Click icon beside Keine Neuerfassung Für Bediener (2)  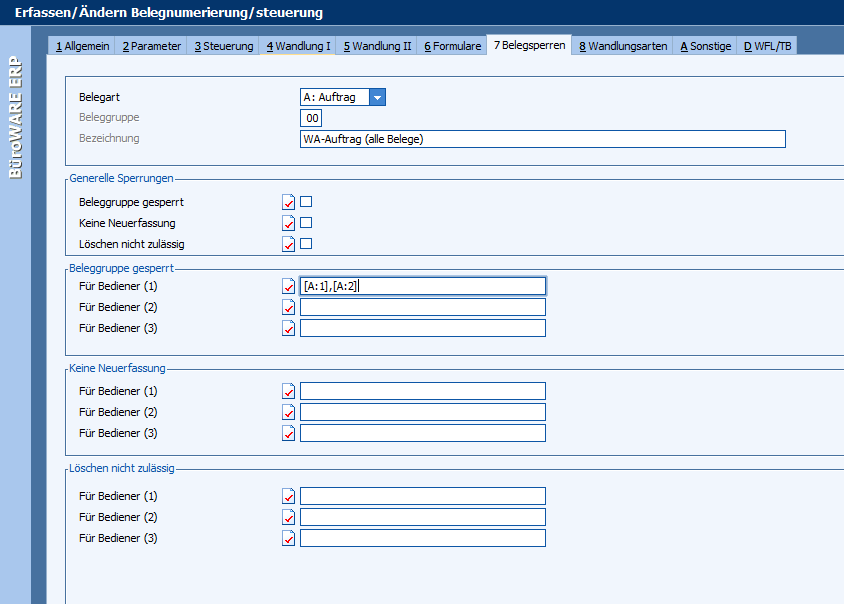coord(289,412)
